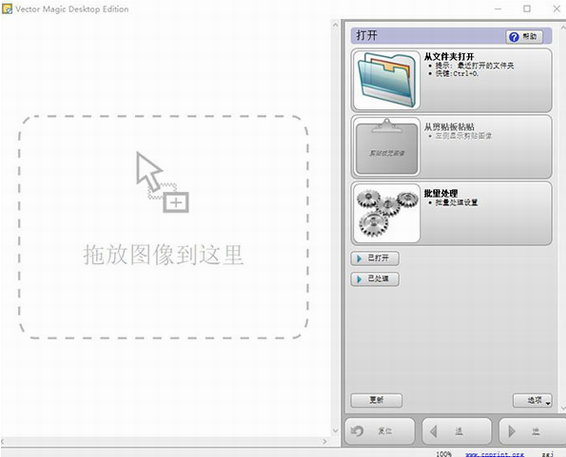The width and height of the screenshot is (566, 457).
Task: Open batch processing via gears icon
Action: [387, 213]
